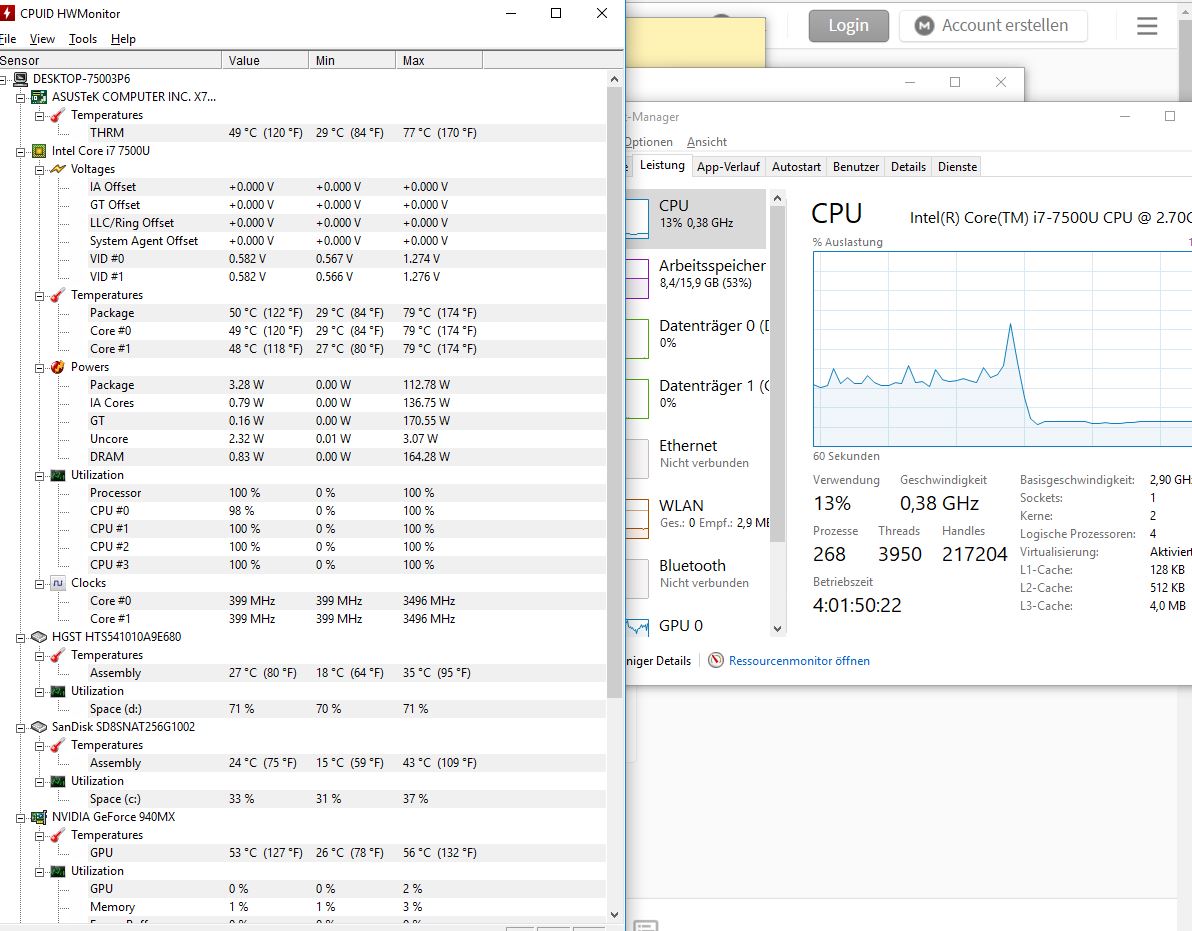1192x931 pixels.
Task: Collapse the Clocks branch
Action: tap(40, 584)
